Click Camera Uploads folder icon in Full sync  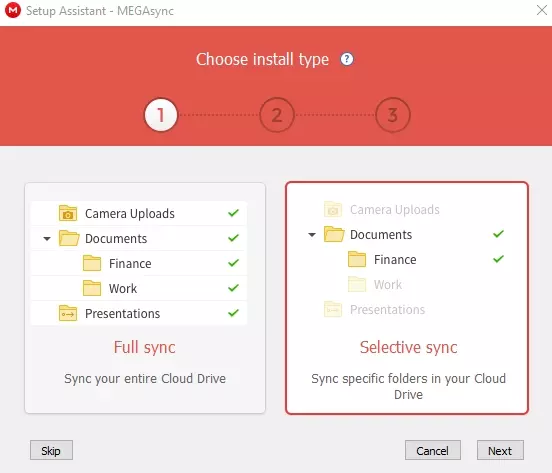click(68, 213)
